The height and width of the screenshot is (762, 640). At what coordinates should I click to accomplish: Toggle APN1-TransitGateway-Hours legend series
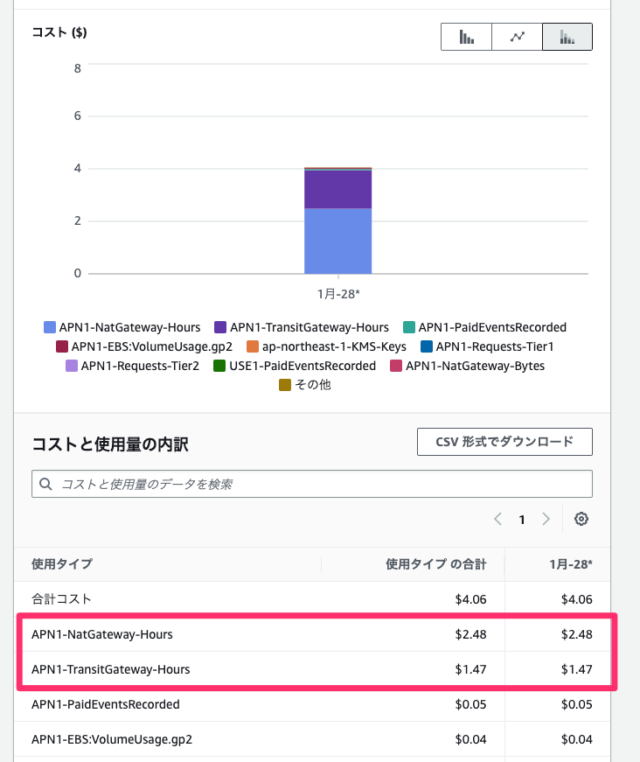click(x=300, y=327)
